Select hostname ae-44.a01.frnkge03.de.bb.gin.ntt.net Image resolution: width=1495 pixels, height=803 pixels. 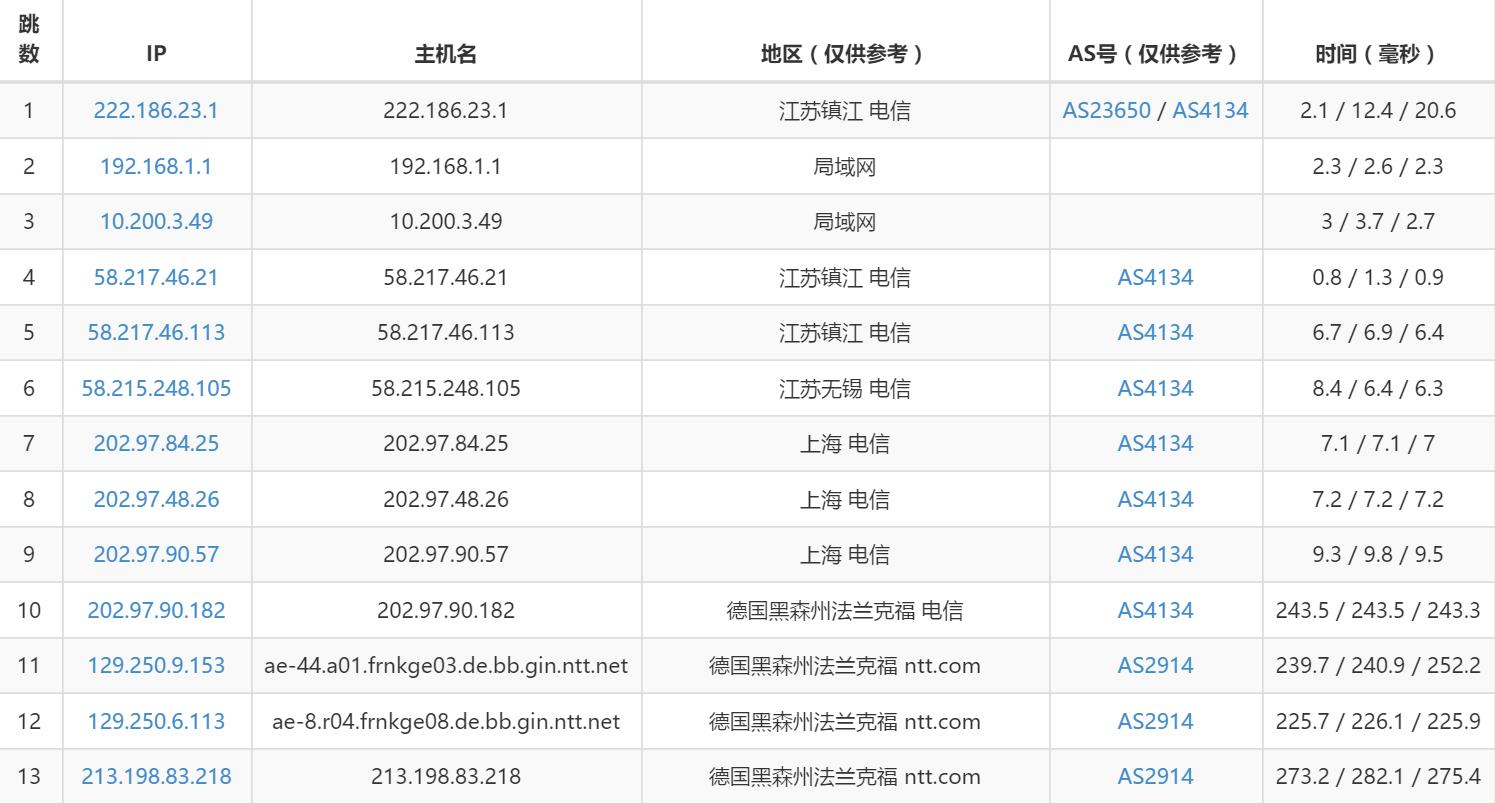tap(446, 665)
